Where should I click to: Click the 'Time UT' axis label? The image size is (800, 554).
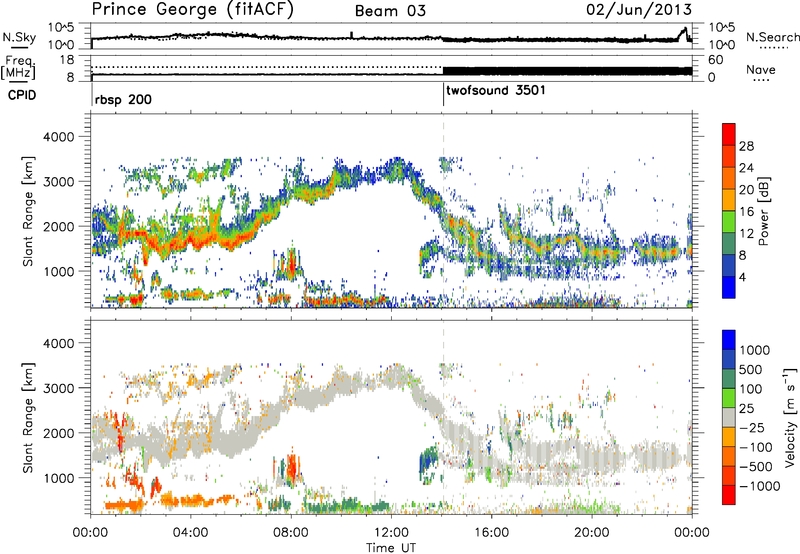pos(391,548)
